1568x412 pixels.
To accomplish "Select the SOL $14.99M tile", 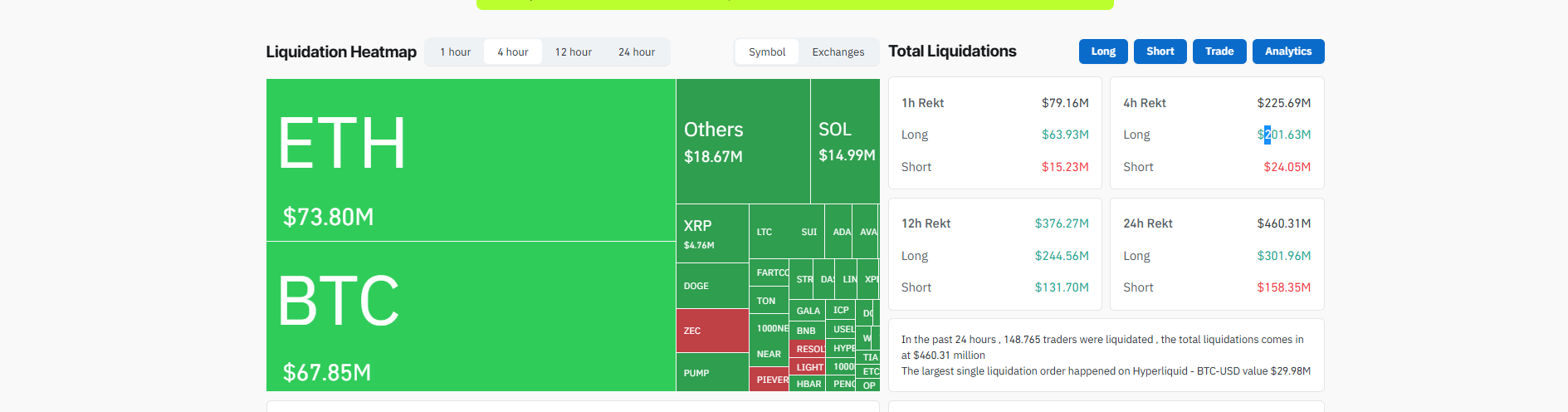I will click(844, 141).
